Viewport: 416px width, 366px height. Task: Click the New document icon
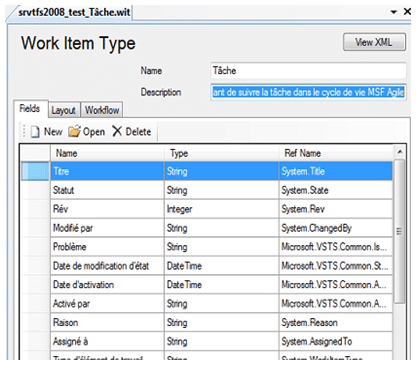tap(35, 132)
